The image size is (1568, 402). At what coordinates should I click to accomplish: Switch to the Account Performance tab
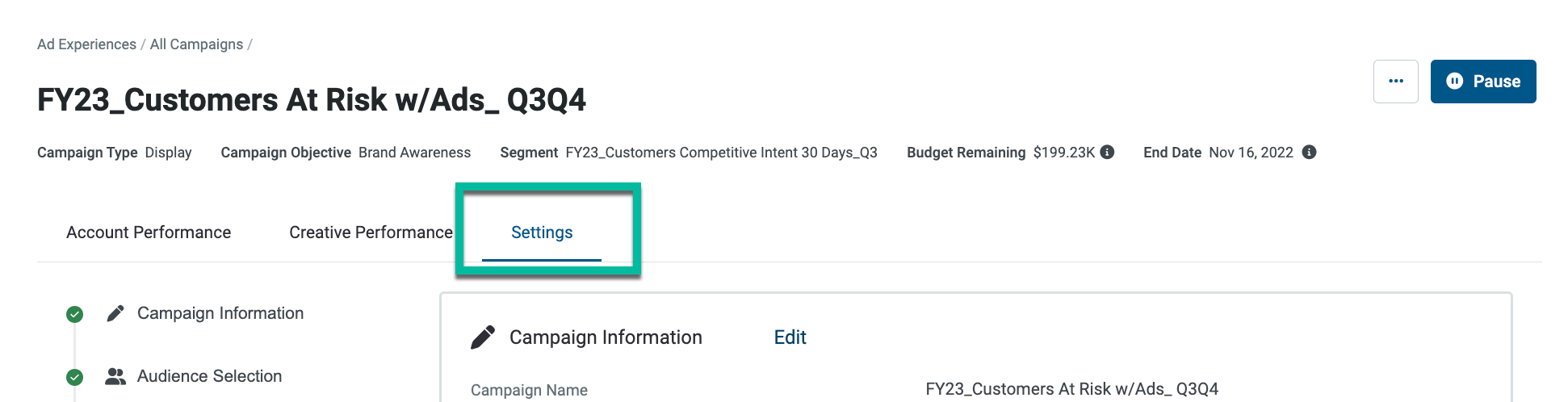149,232
